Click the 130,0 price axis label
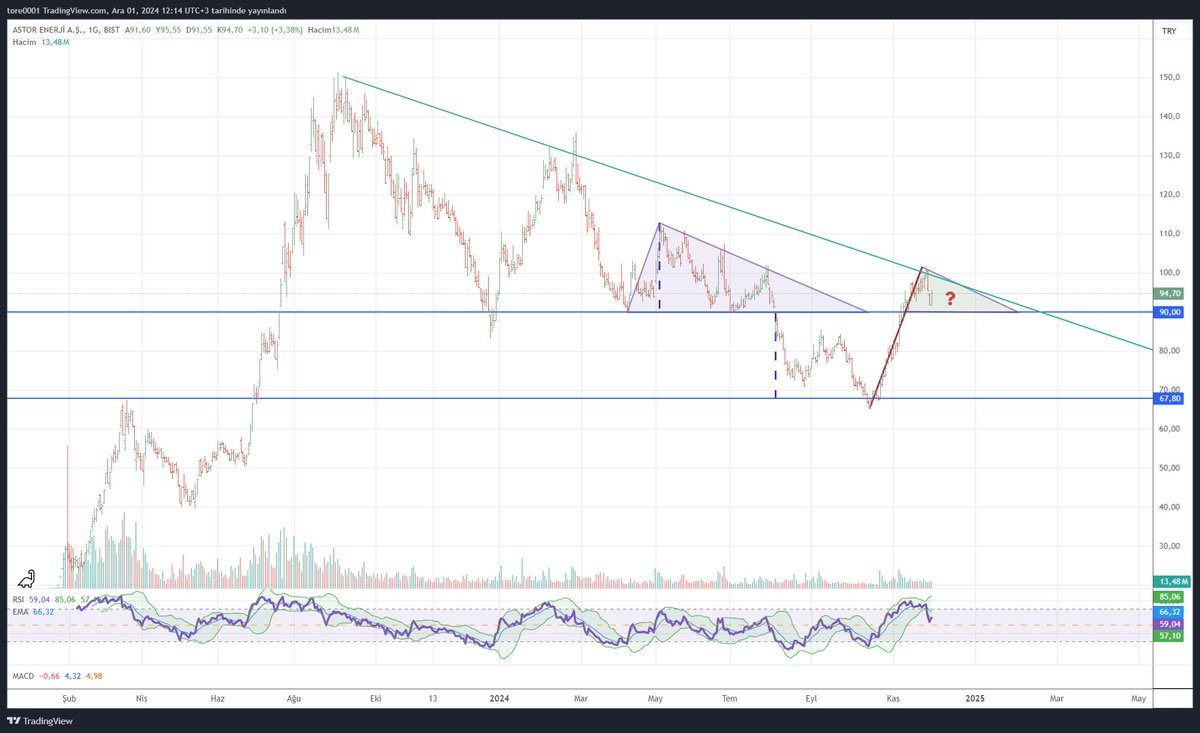 tap(1171, 155)
